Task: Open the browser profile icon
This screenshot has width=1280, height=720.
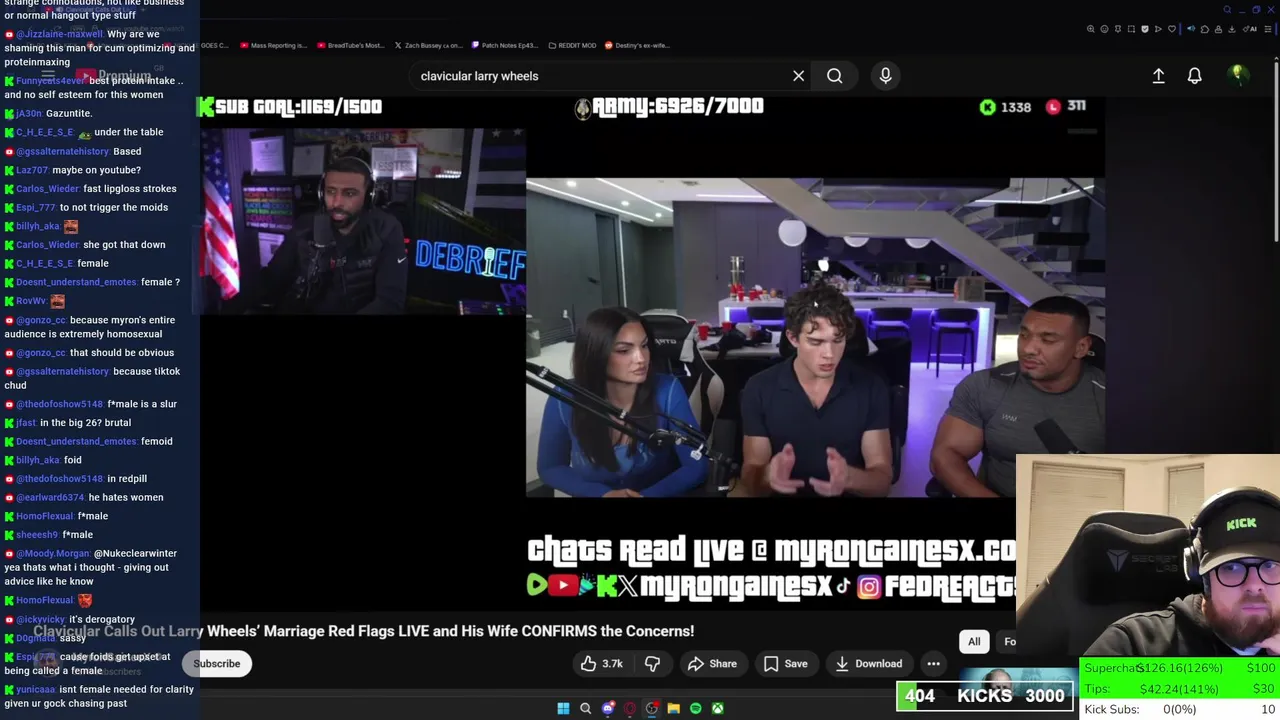Action: point(1218,29)
